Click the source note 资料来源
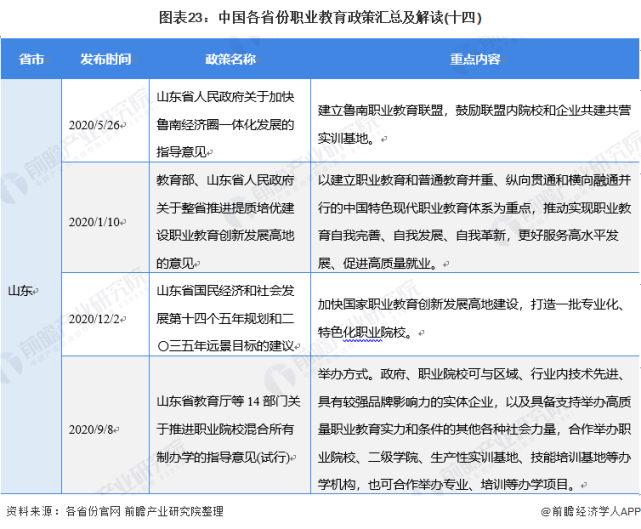The height and width of the screenshot is (529, 641). click(x=115, y=511)
